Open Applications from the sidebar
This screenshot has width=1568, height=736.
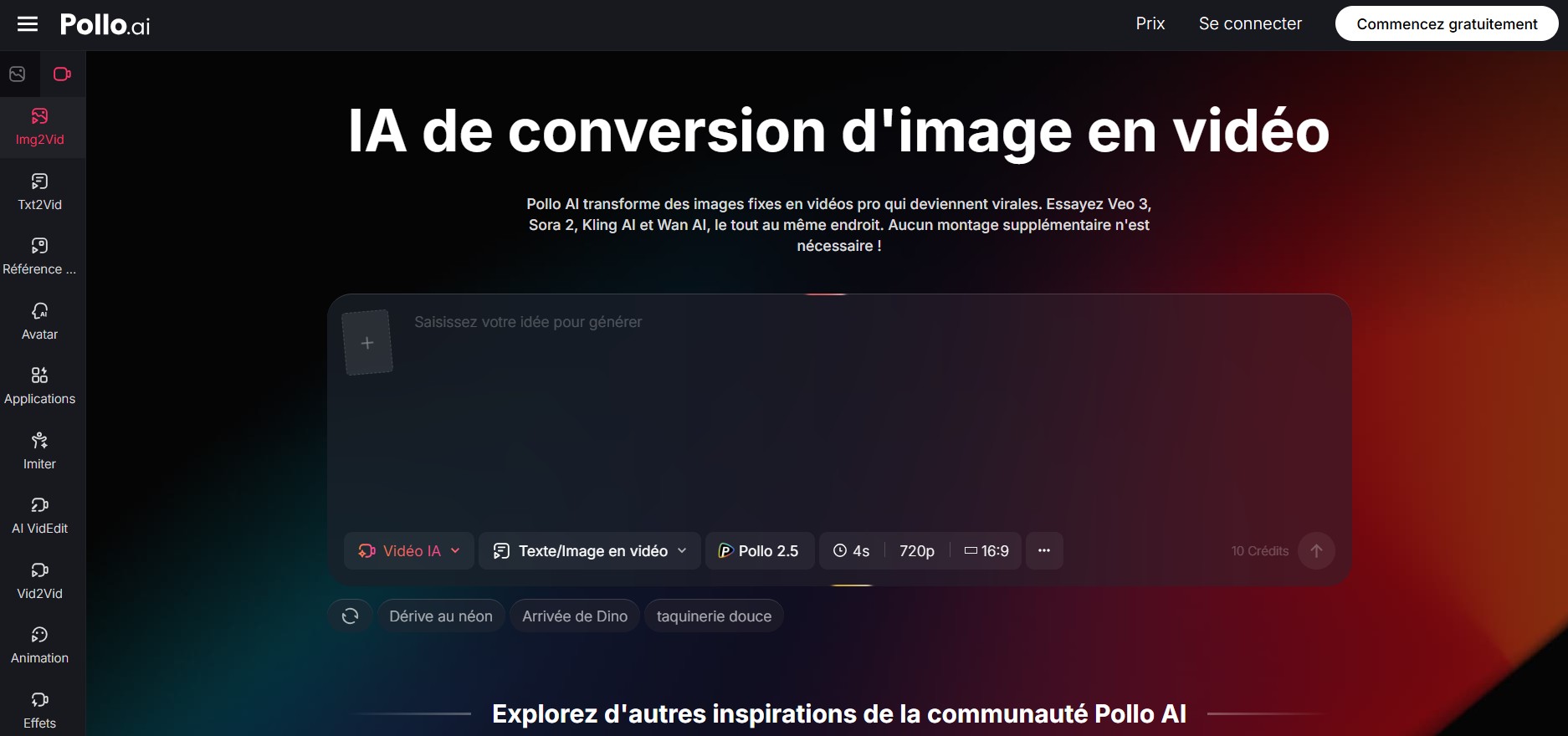coord(40,386)
